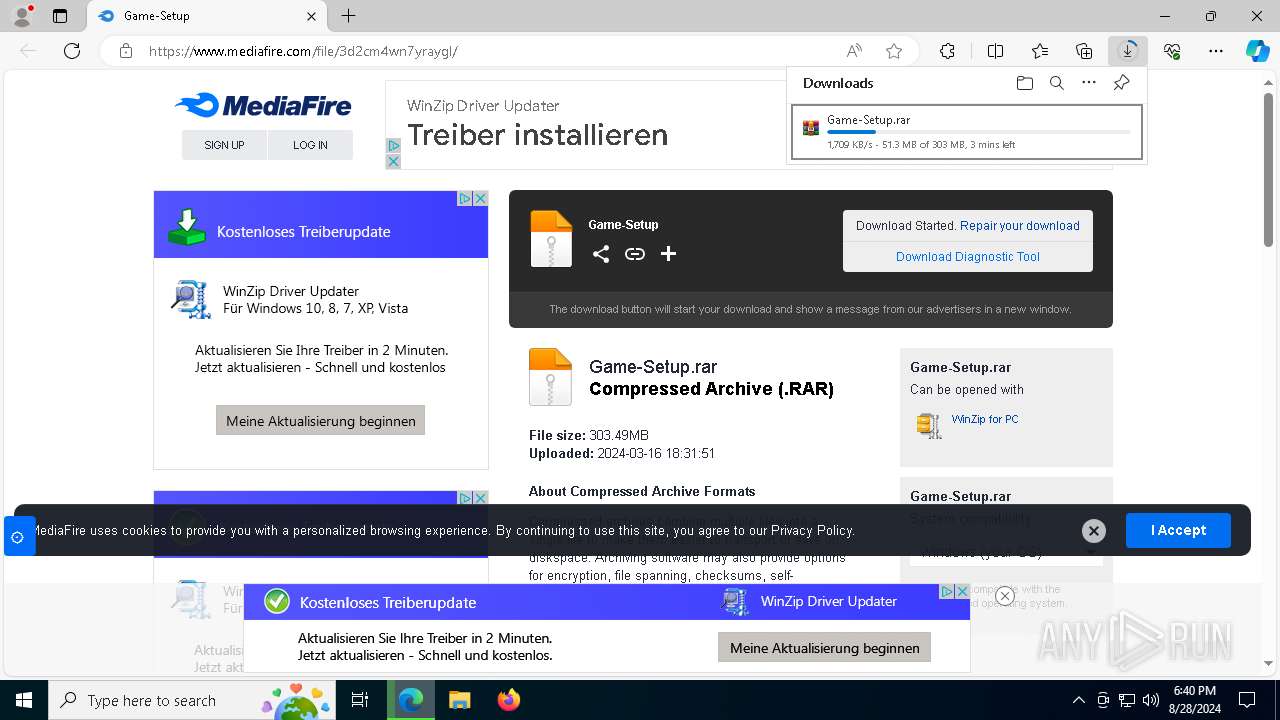Open the notification center
The image size is (1280, 720).
tap(1247, 700)
